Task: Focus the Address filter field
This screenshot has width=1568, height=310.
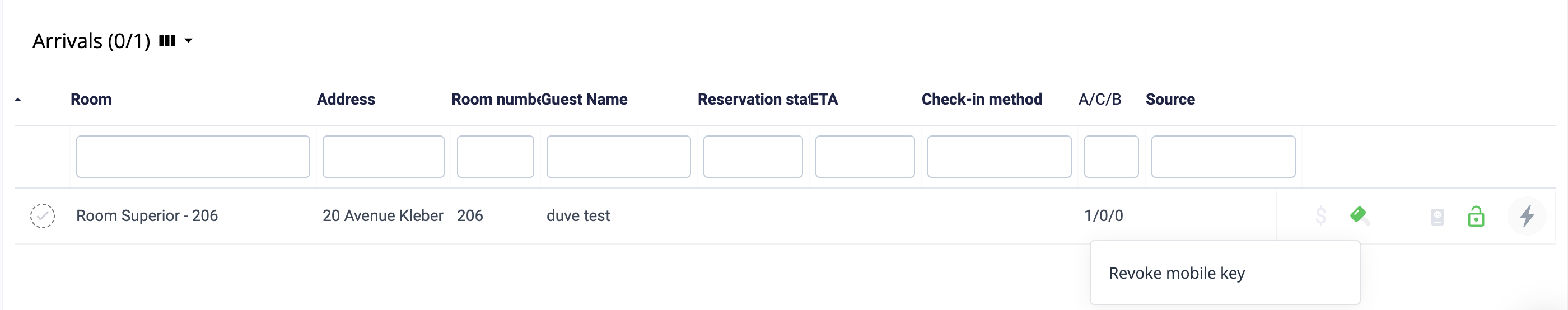Action: point(384,157)
